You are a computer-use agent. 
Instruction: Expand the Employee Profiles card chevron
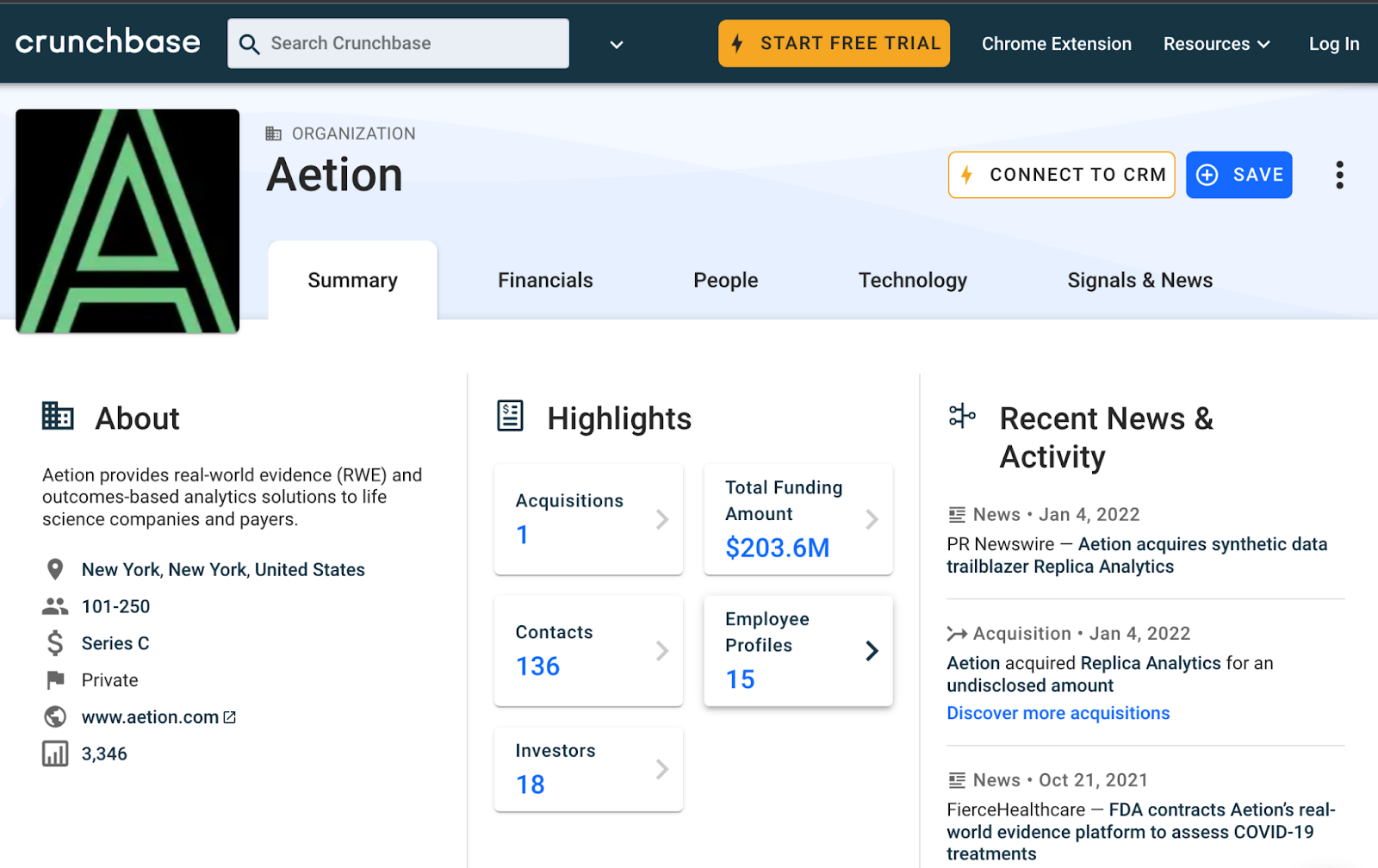point(872,651)
